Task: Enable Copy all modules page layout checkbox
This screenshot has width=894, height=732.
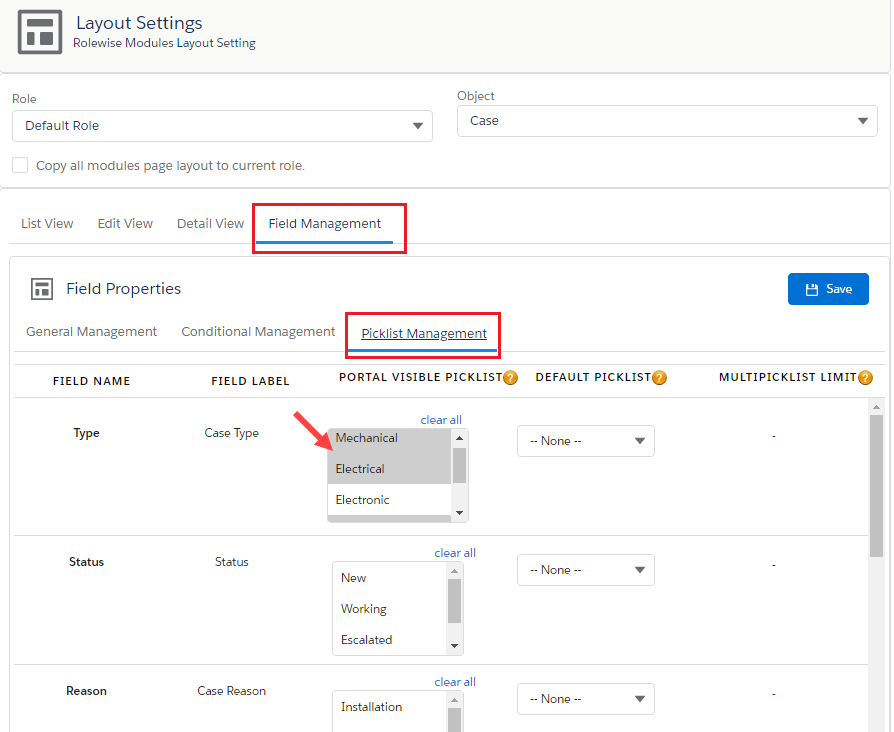Action: tap(20, 165)
